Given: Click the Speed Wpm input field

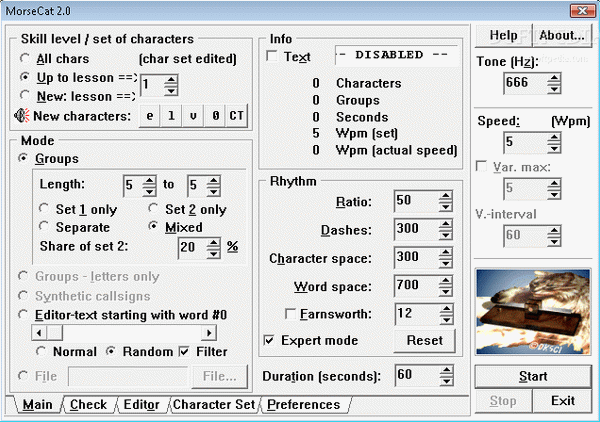Looking at the screenshot, I should tap(525, 143).
